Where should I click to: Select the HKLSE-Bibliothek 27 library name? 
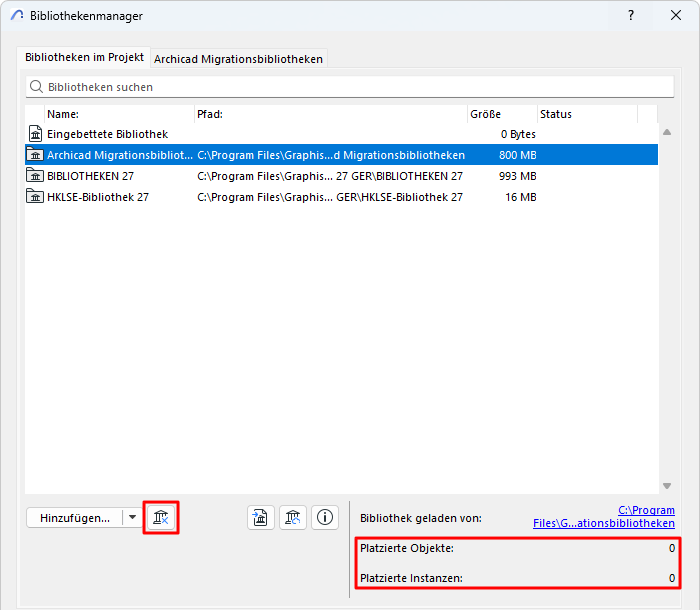pyautogui.click(x=98, y=197)
